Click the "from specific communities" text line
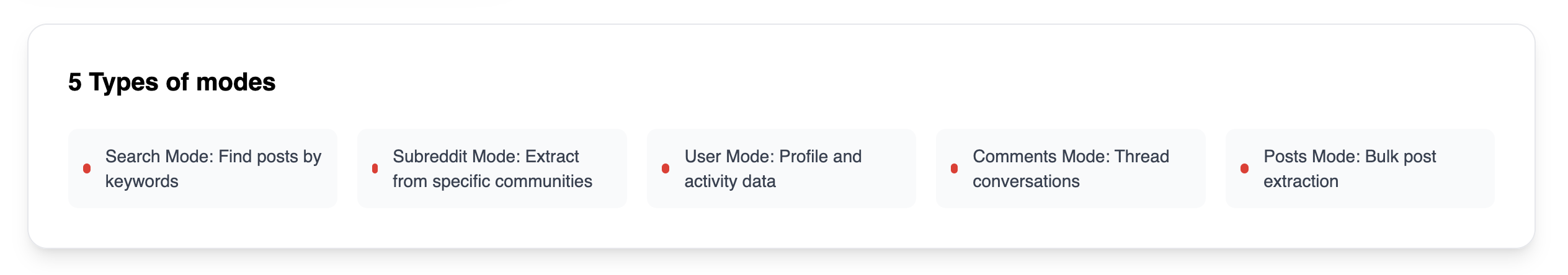The width and height of the screenshot is (1568, 275). (x=492, y=181)
